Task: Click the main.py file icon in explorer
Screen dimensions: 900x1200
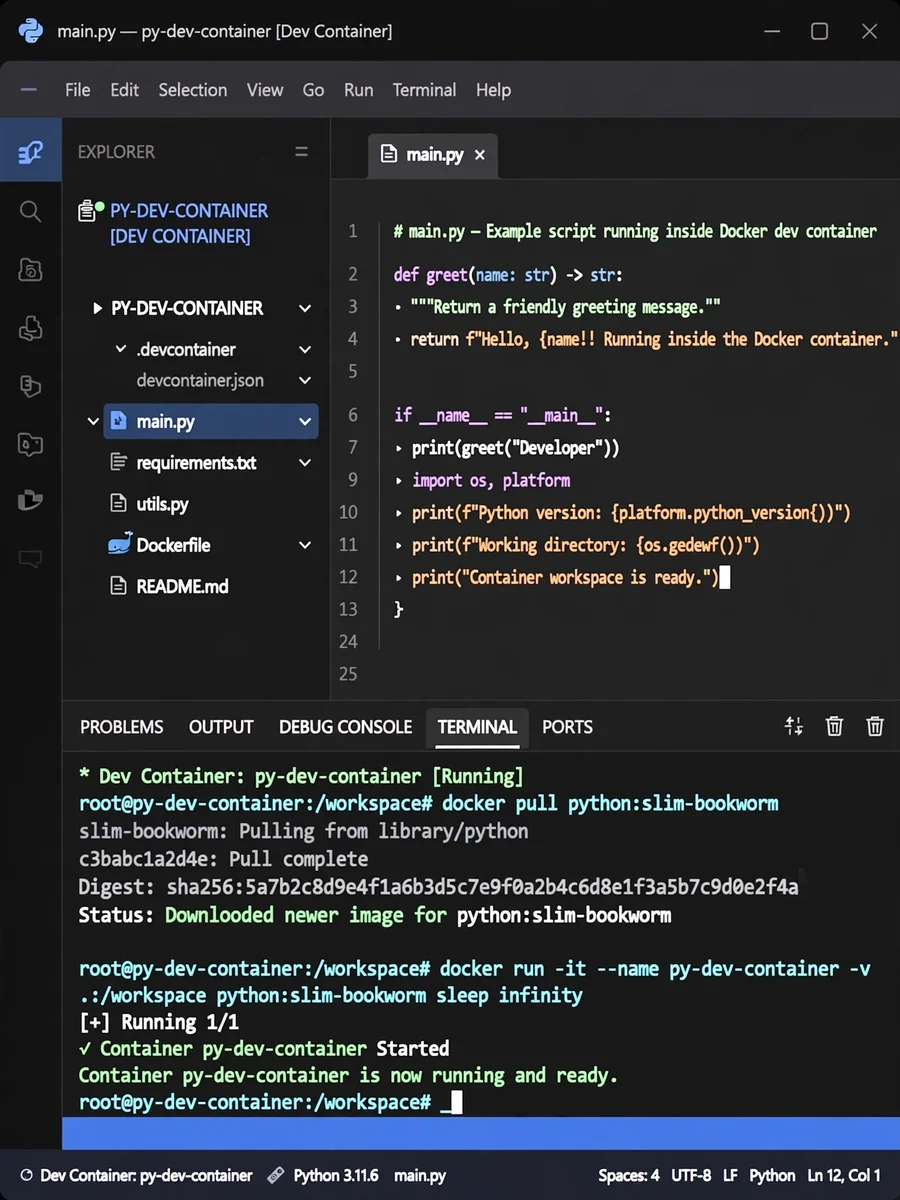Action: coord(118,421)
